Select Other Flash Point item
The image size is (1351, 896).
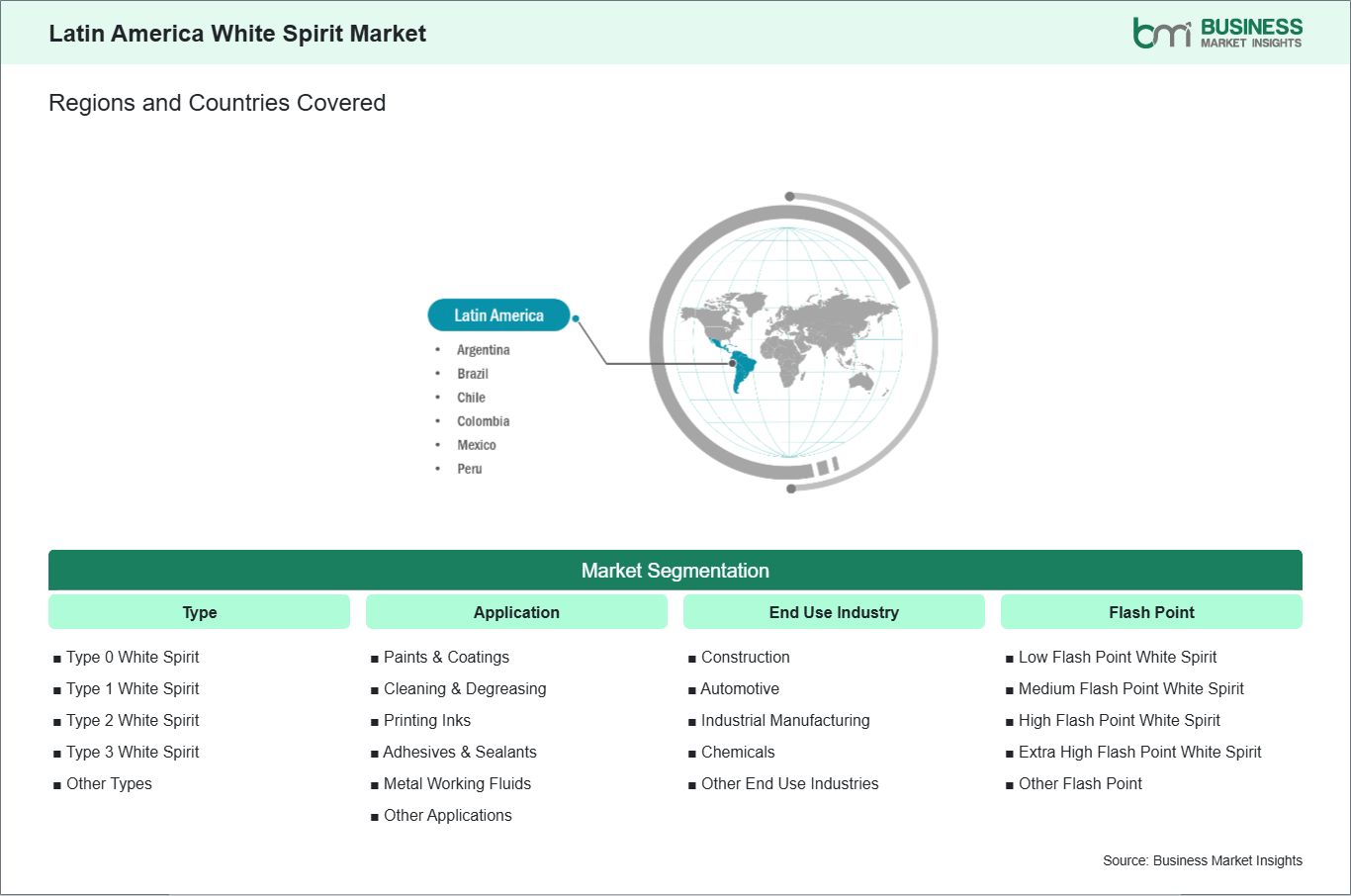(1080, 783)
